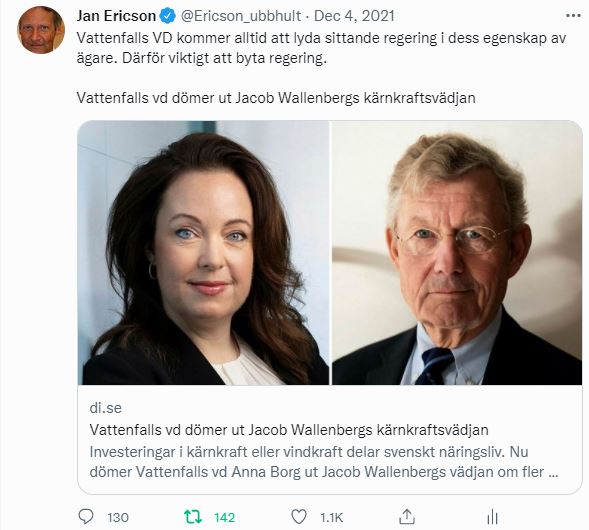Click the di.se domain label

(x=106, y=408)
